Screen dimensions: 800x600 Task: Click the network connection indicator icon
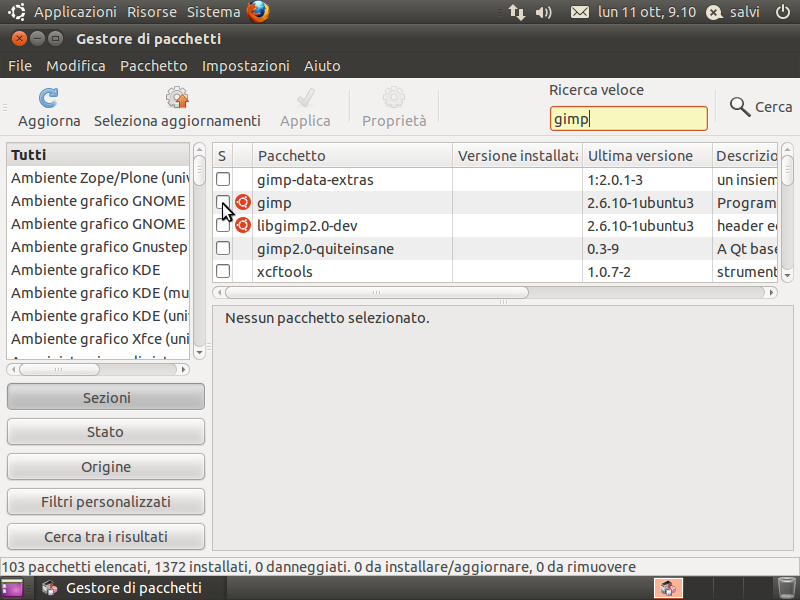pyautogui.click(x=516, y=12)
